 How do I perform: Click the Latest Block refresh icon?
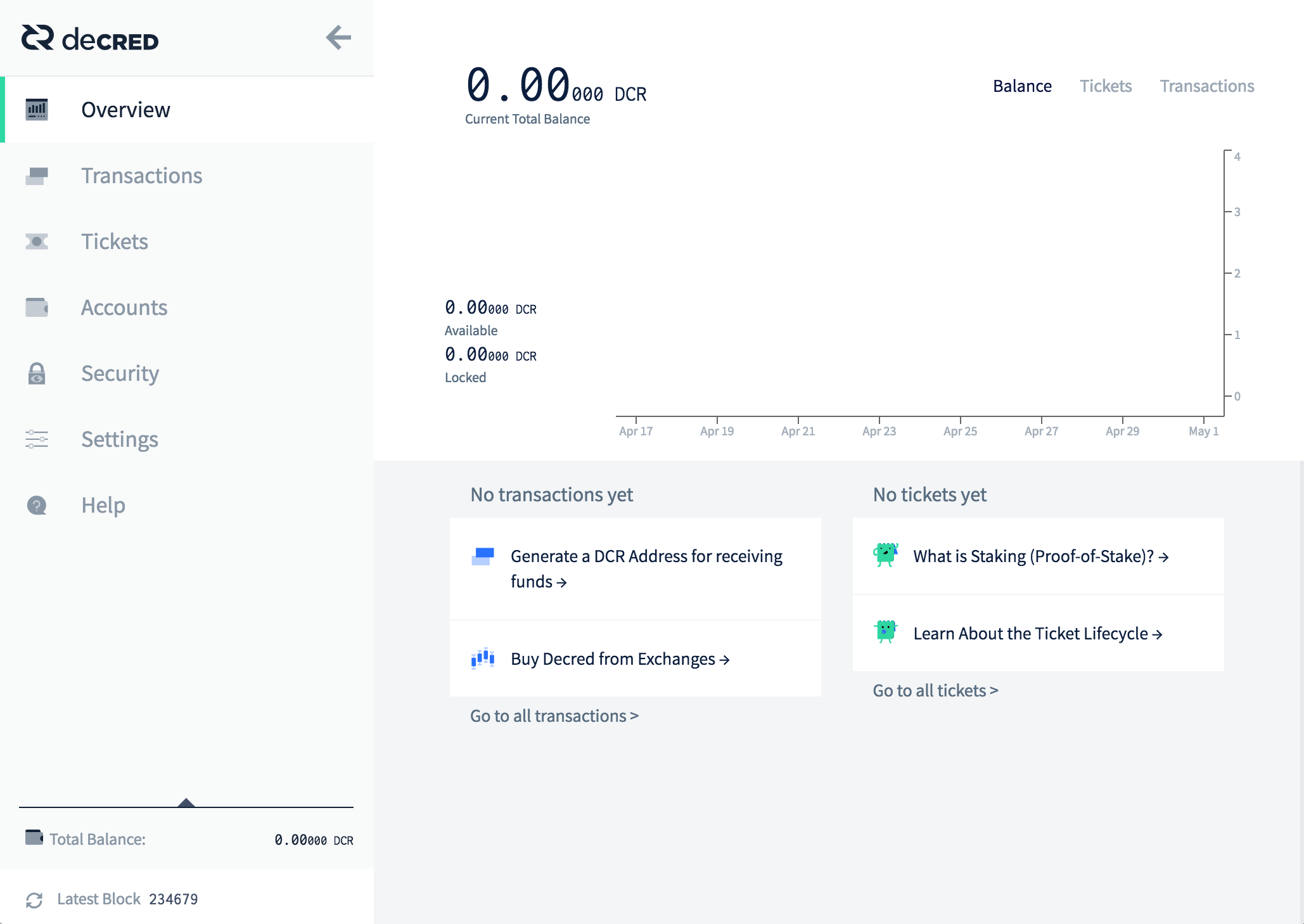point(34,900)
